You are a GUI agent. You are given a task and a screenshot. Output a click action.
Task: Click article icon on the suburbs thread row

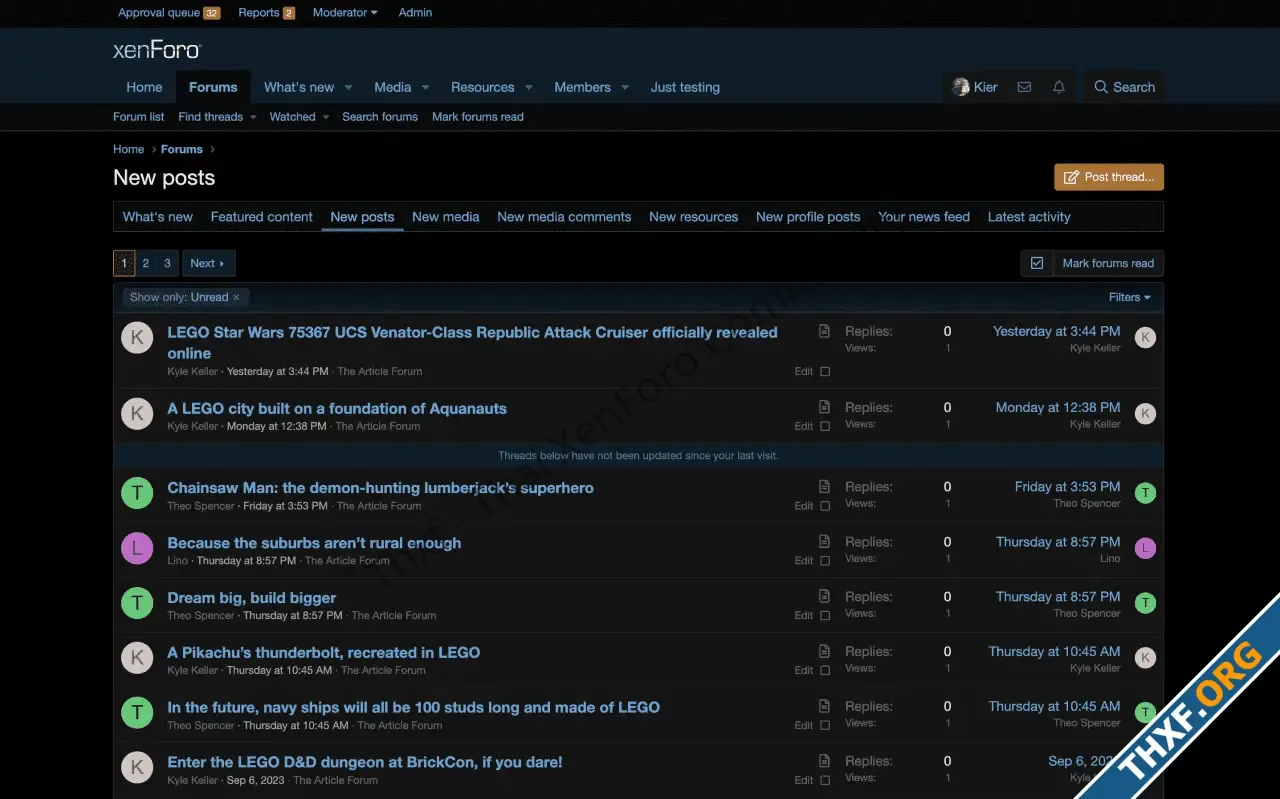click(824, 541)
